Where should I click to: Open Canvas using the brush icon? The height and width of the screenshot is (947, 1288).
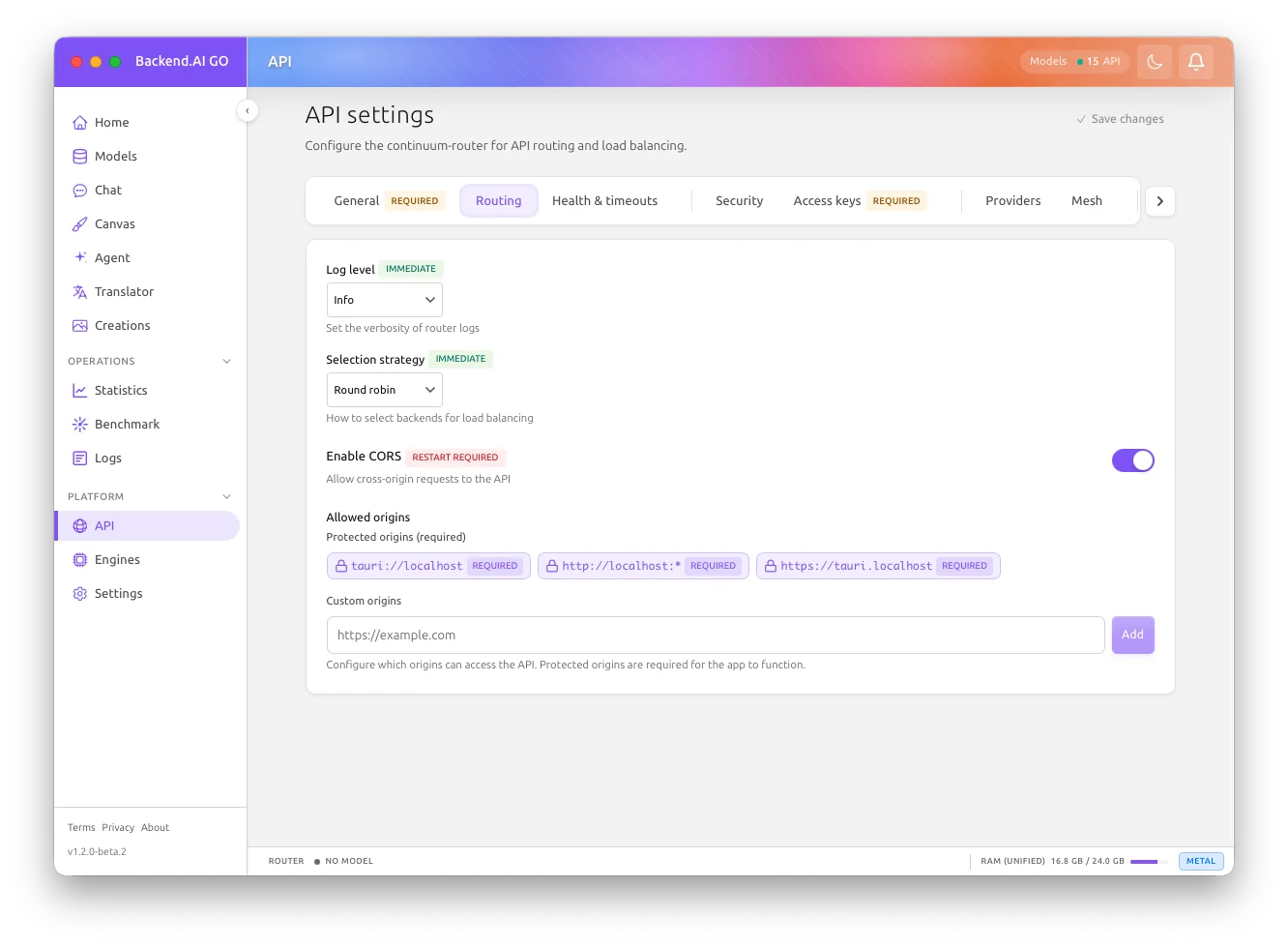80,224
